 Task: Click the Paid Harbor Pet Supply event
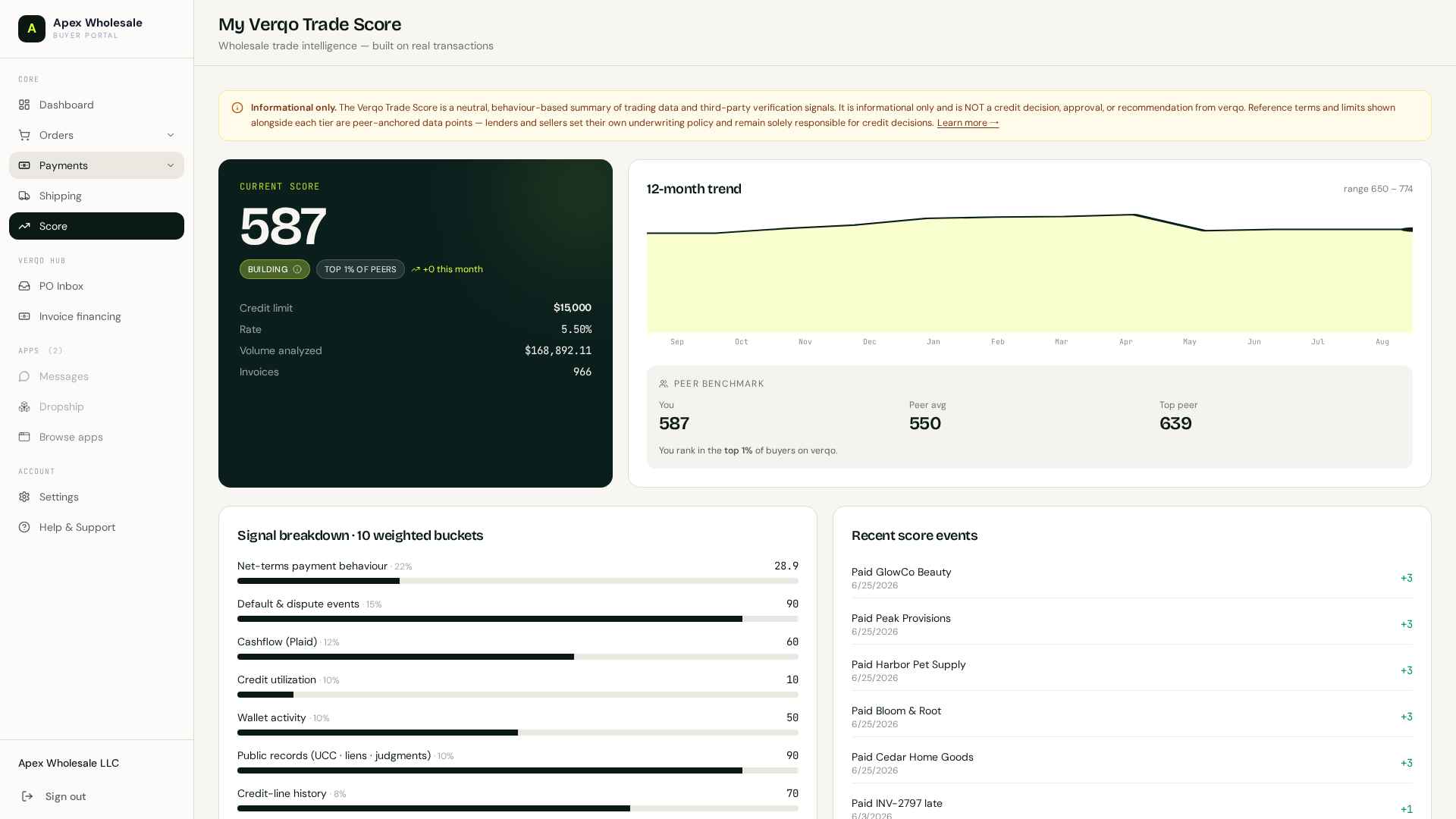coord(1131,670)
